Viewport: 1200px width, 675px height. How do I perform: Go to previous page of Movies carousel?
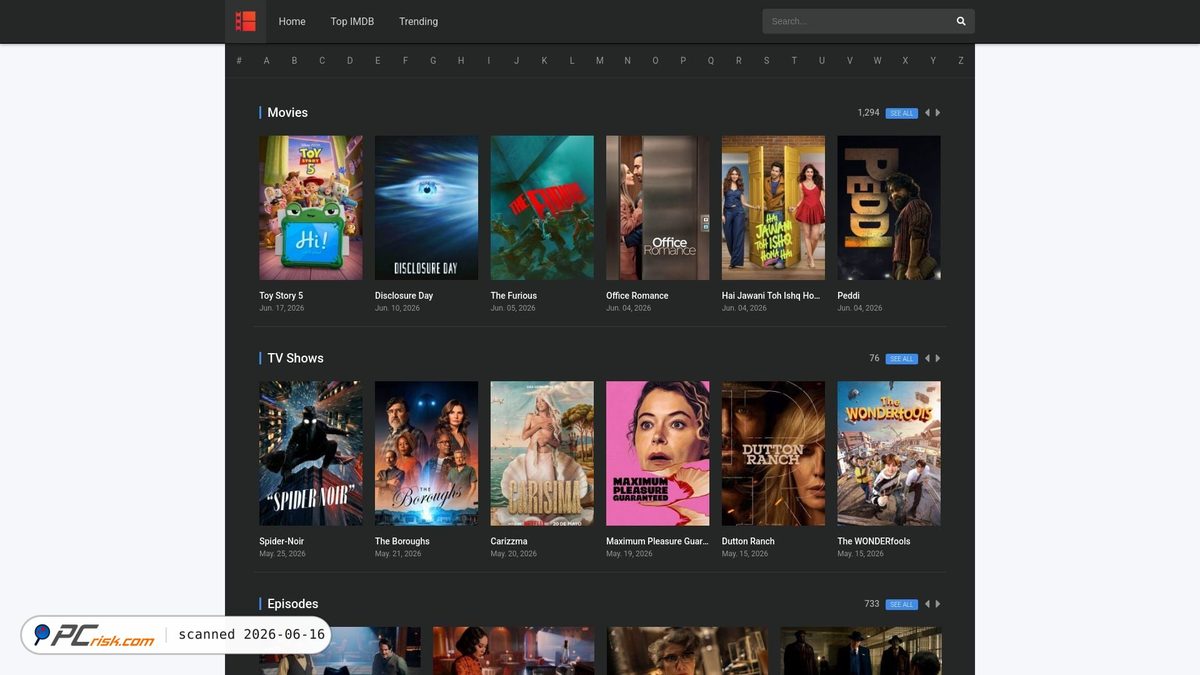tap(927, 113)
